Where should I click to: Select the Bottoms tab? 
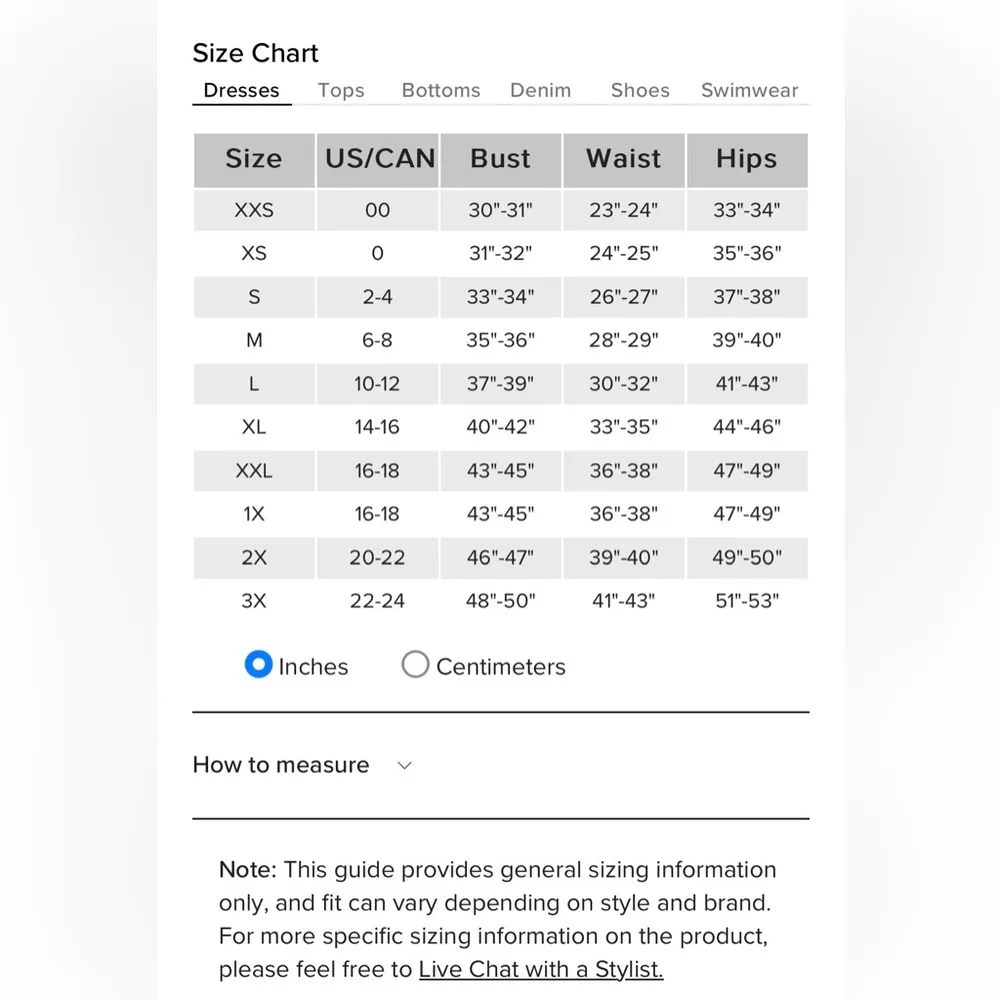pos(441,90)
